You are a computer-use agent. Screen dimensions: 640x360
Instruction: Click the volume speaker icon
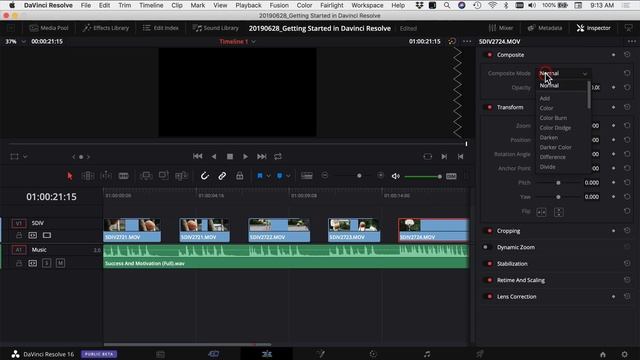coord(396,176)
